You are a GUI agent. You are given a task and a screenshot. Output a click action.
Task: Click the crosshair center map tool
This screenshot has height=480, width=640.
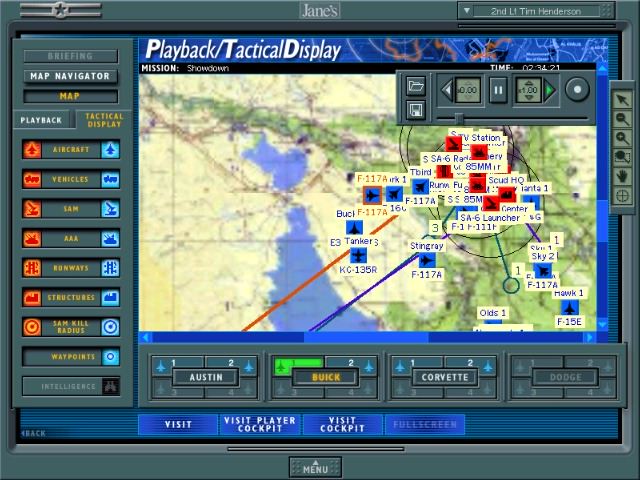pos(622,196)
